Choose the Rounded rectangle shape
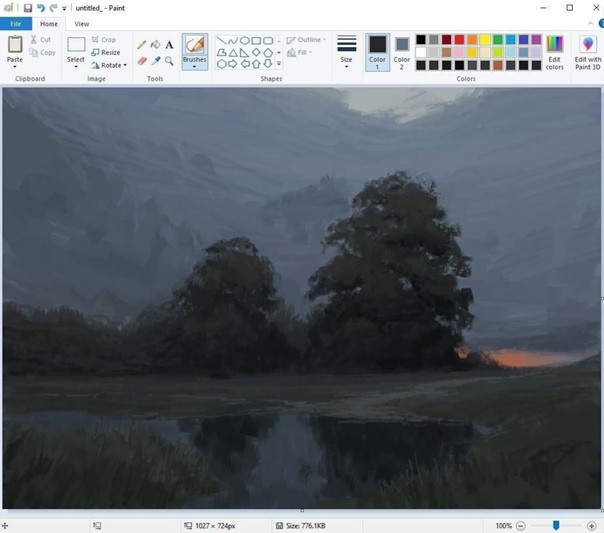Image resolution: width=604 pixels, height=533 pixels. click(268, 40)
